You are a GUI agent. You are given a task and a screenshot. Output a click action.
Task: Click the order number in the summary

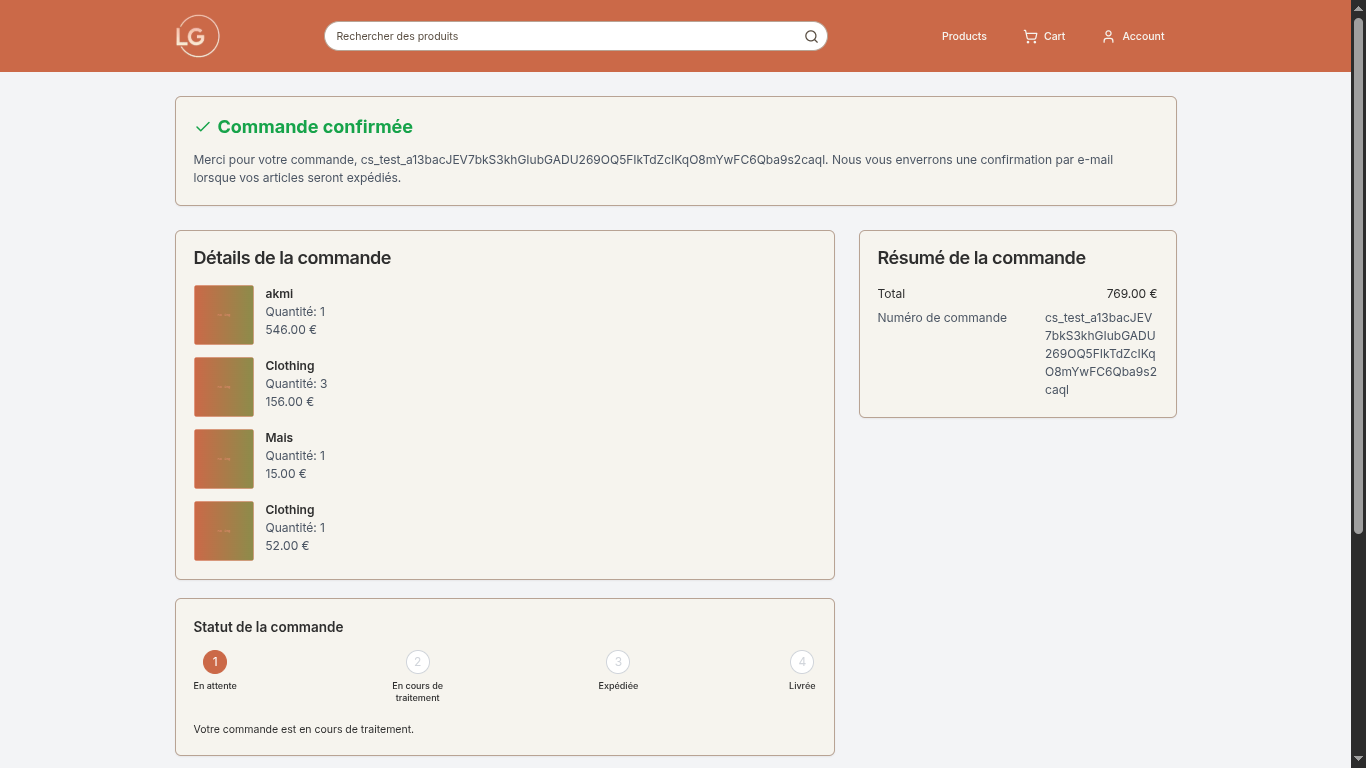pos(1100,353)
